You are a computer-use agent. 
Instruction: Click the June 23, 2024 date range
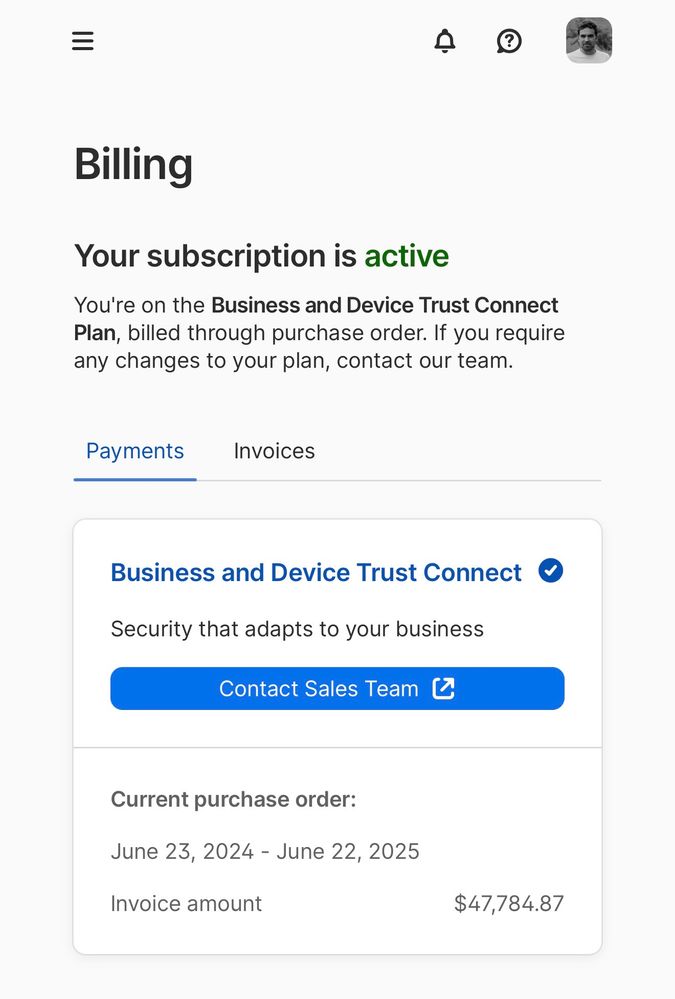tap(265, 852)
